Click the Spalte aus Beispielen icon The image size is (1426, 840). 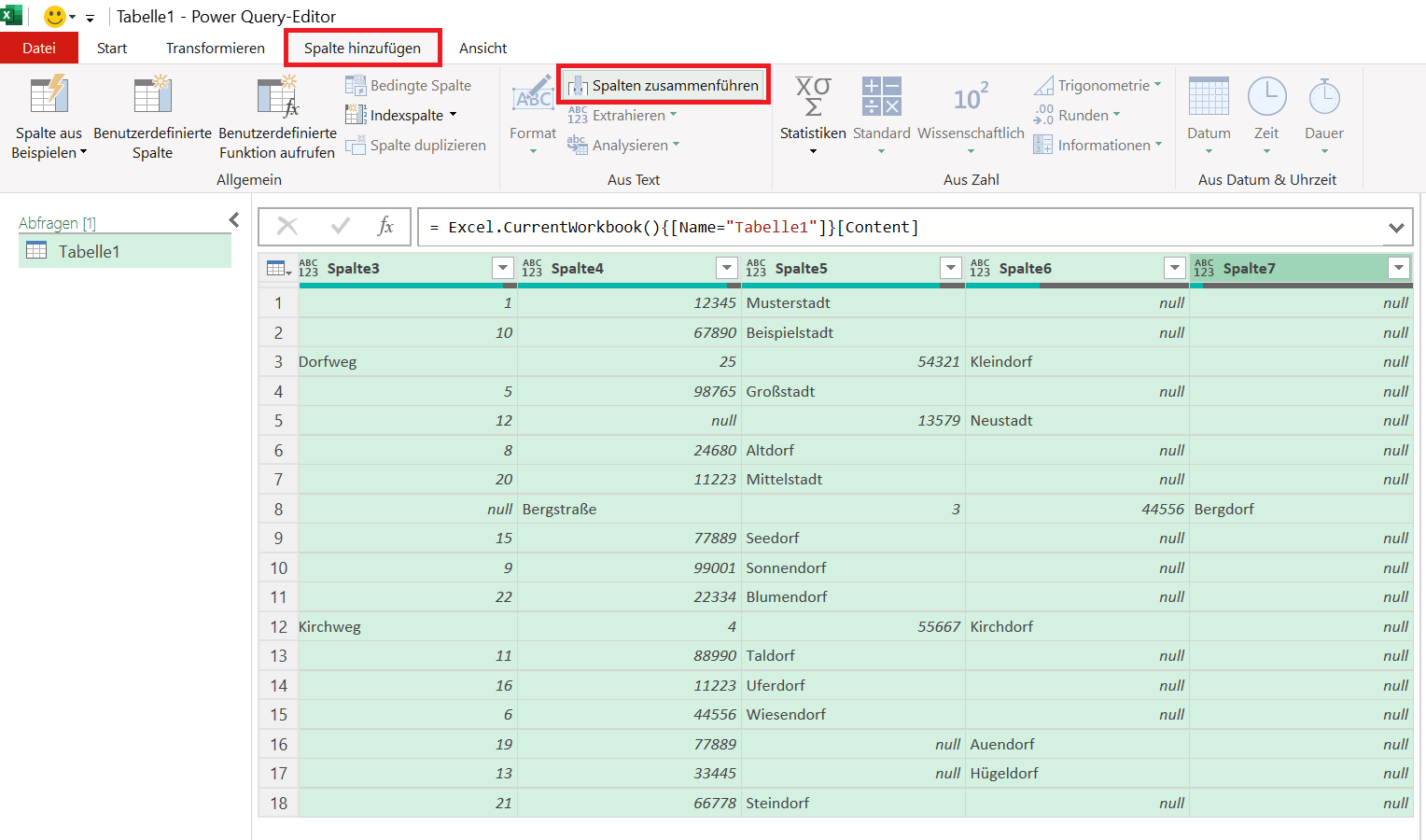point(49,95)
